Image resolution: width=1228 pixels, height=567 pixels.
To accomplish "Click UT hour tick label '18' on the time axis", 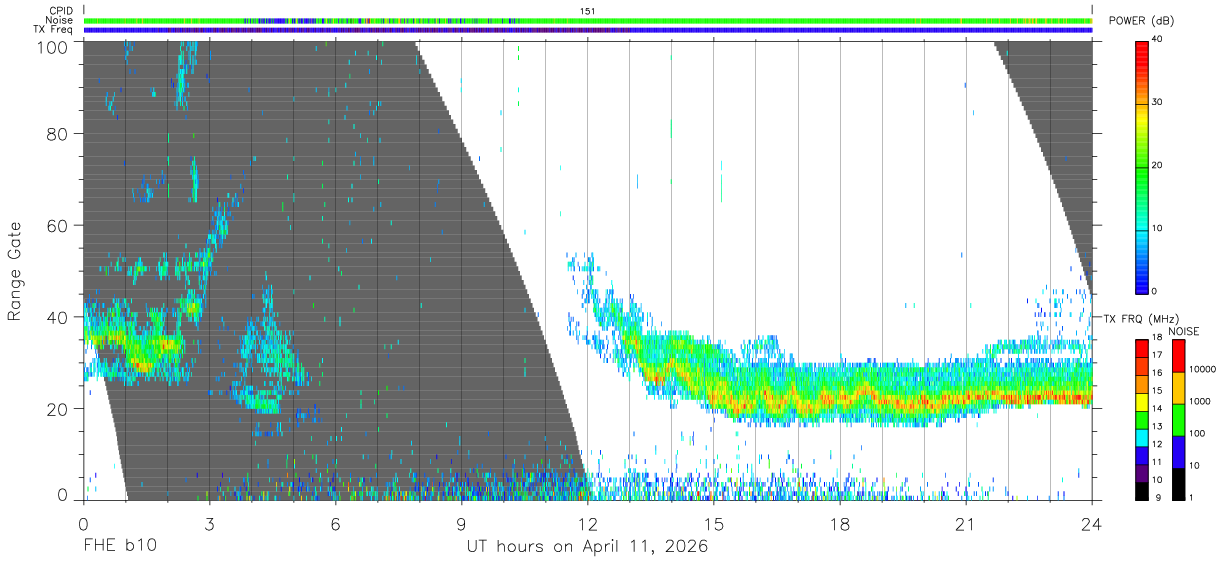I will (840, 523).
